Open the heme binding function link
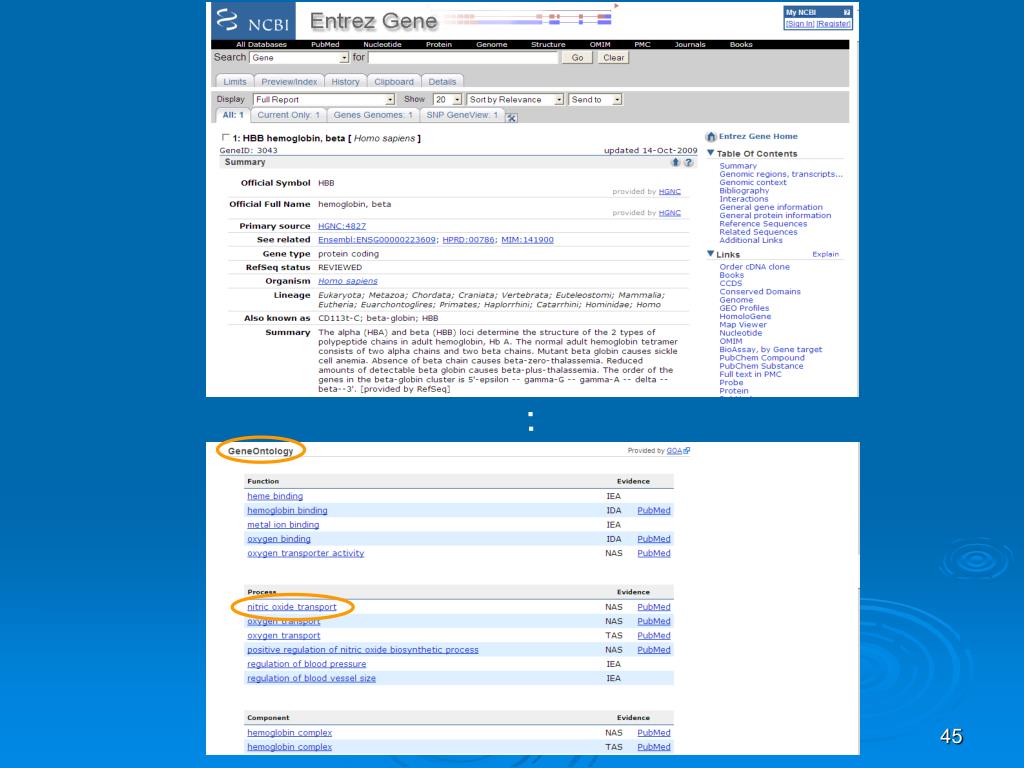The height and width of the screenshot is (768, 1024). (275, 496)
